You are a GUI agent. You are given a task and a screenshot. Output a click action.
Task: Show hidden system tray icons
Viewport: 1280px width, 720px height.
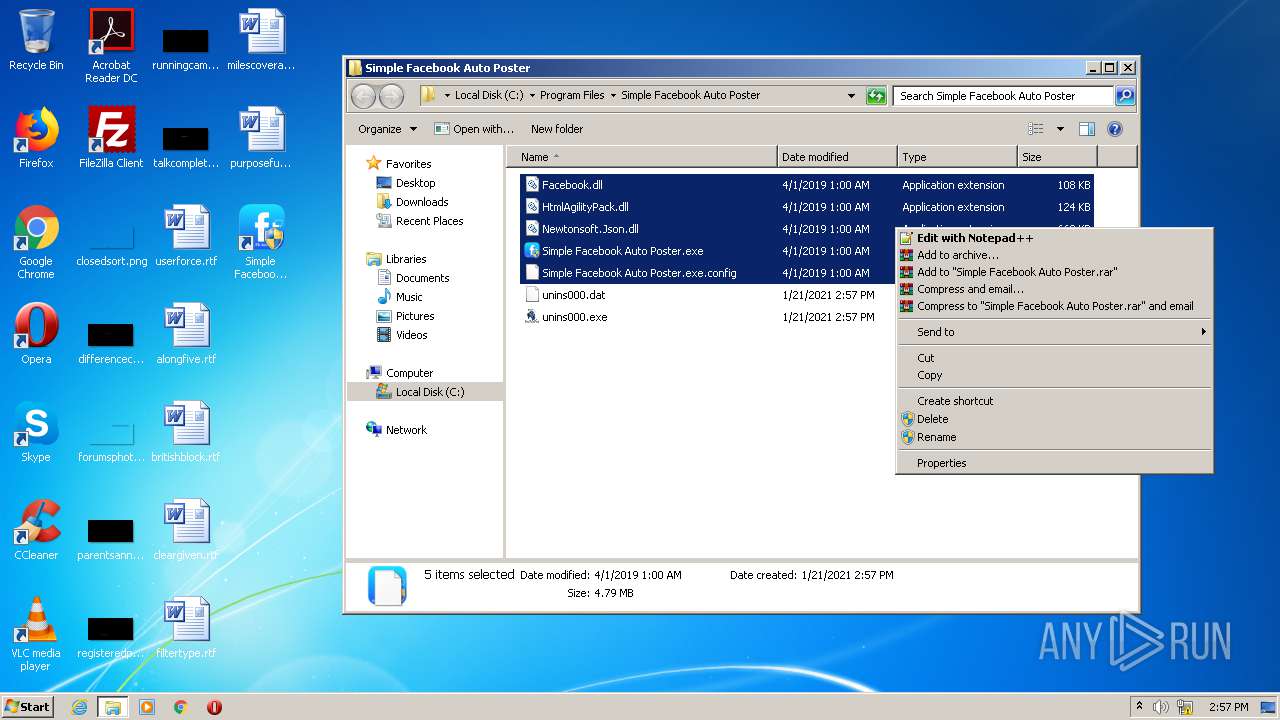(1139, 706)
